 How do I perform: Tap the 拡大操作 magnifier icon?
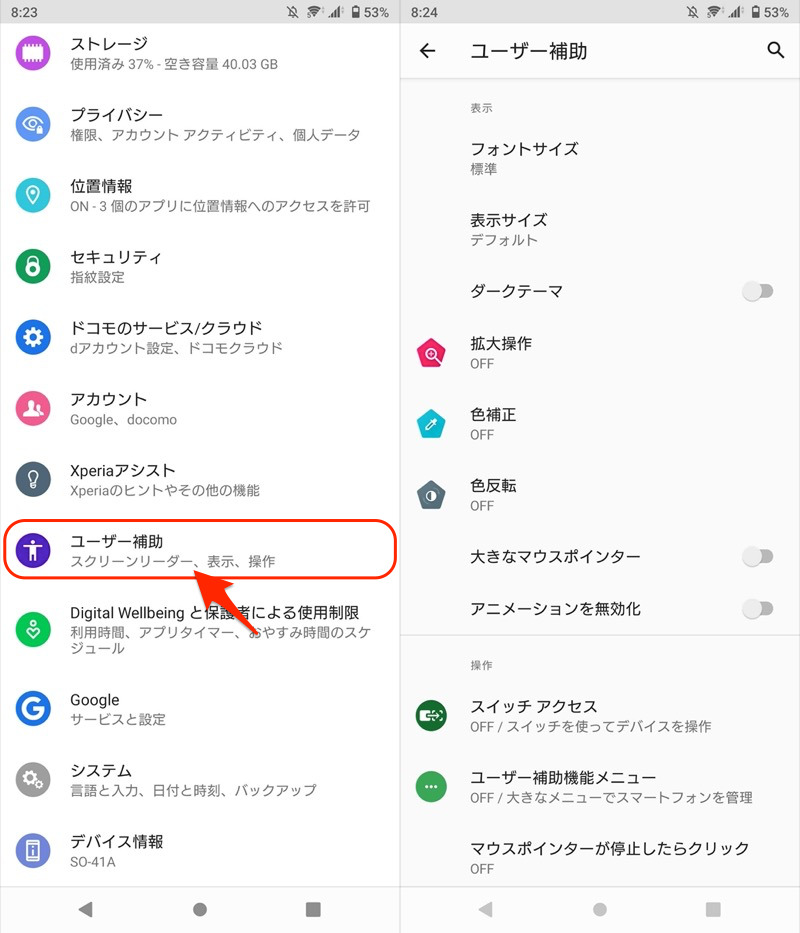(431, 353)
